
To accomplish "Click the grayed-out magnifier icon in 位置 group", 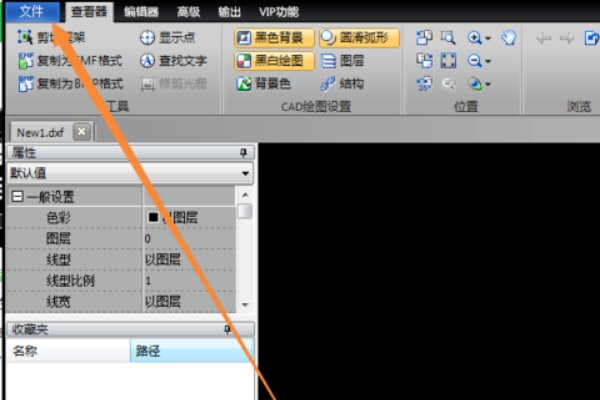I will pos(448,83).
